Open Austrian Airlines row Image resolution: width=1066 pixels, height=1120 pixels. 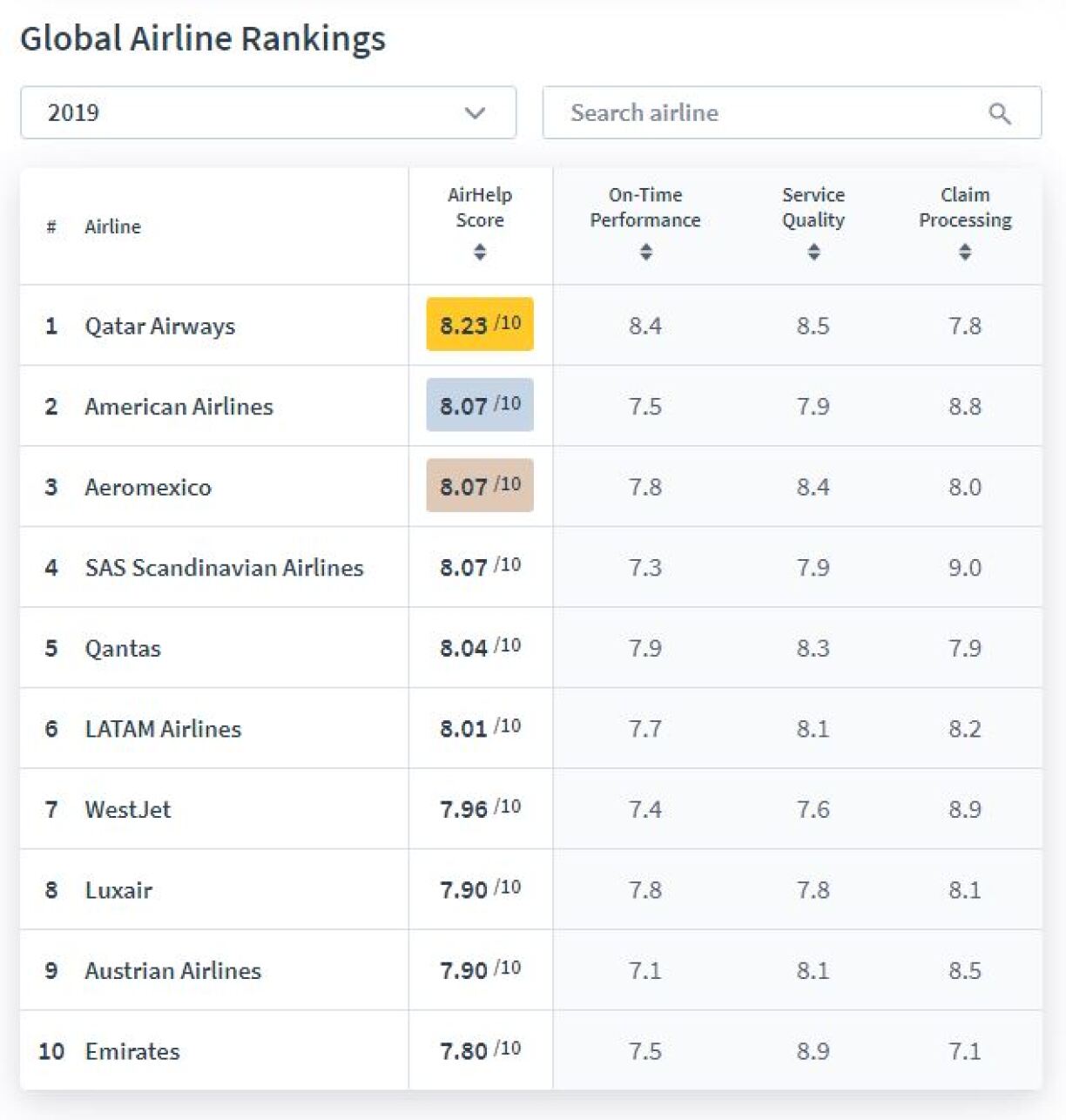172,971
